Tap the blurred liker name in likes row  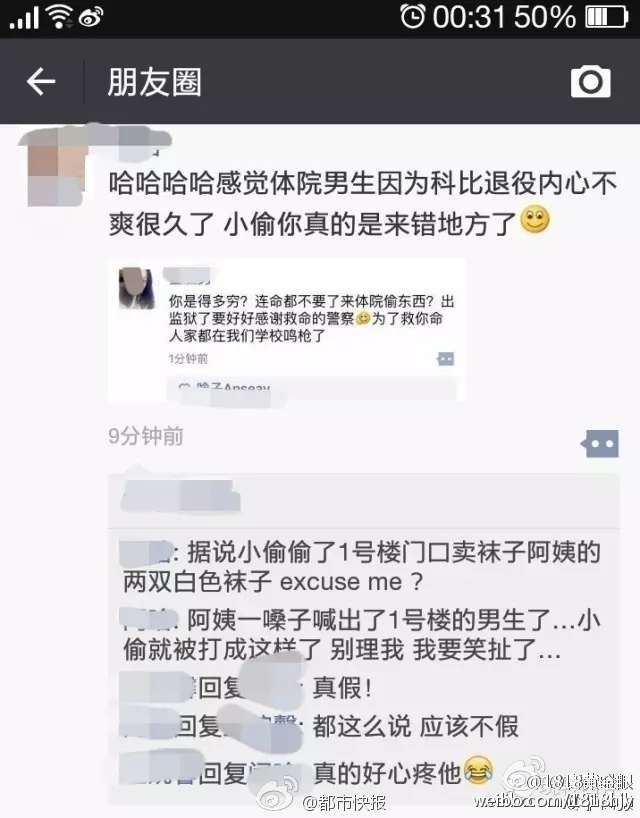point(180,498)
